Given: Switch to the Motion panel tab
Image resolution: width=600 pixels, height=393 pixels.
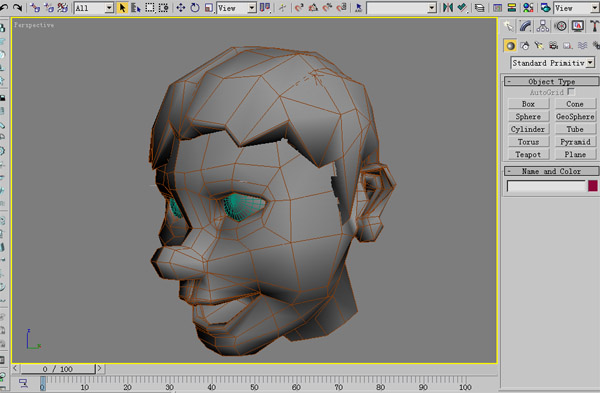Looking at the screenshot, I should pos(560,26).
